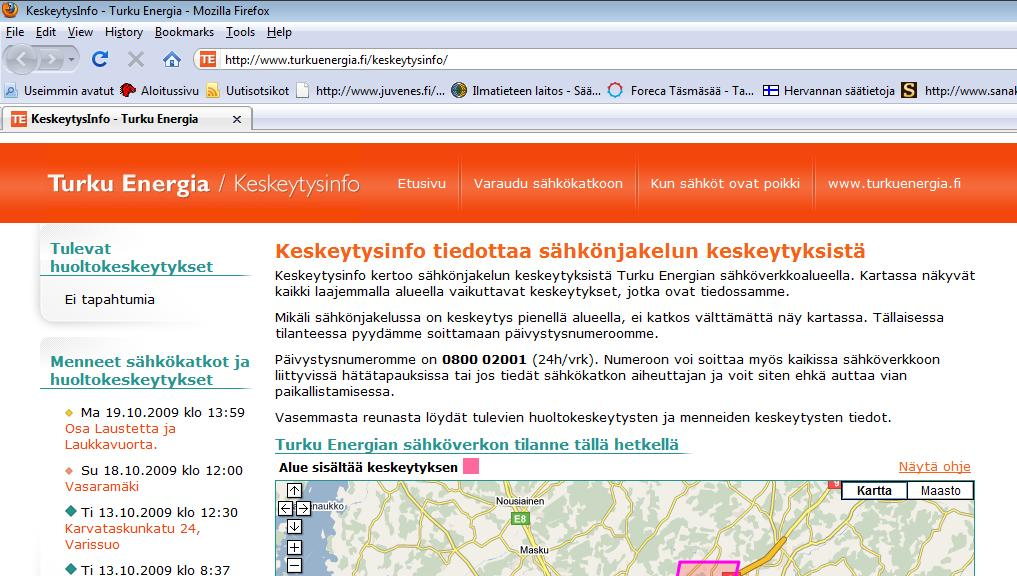Click the pink outage area on map
1017x576 pixels.
[708, 569]
